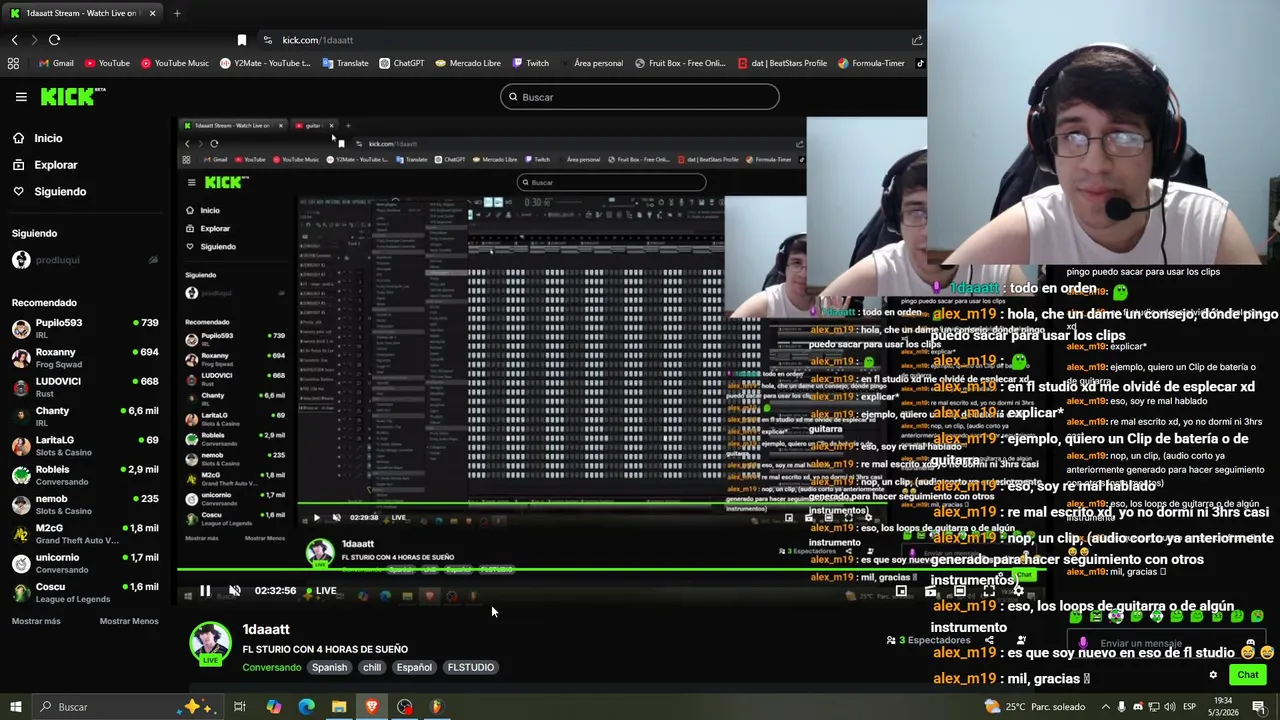Select the FLSTUDIO tag
This screenshot has height=720, width=1280.
pos(471,667)
